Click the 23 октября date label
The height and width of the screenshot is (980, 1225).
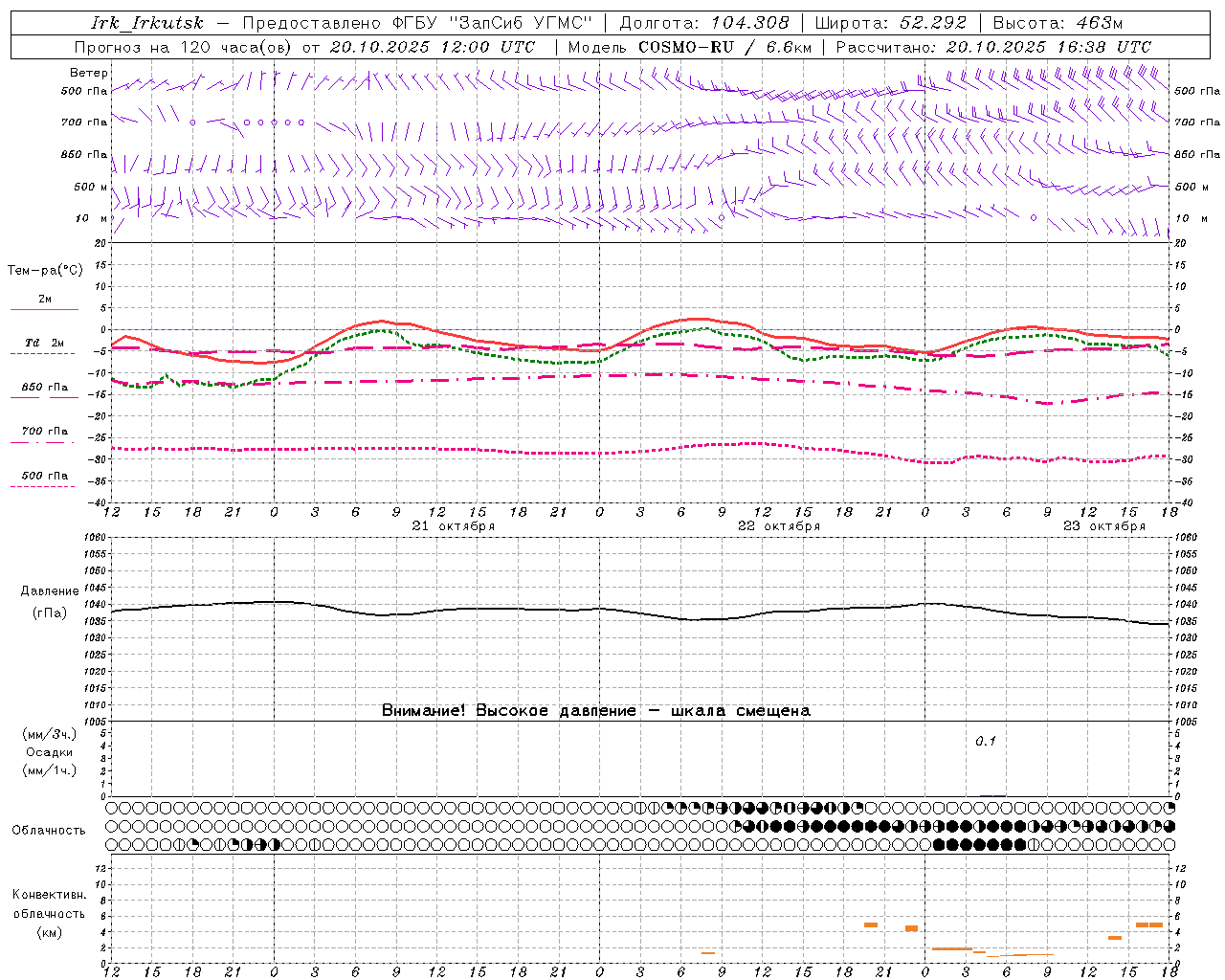tap(1104, 526)
